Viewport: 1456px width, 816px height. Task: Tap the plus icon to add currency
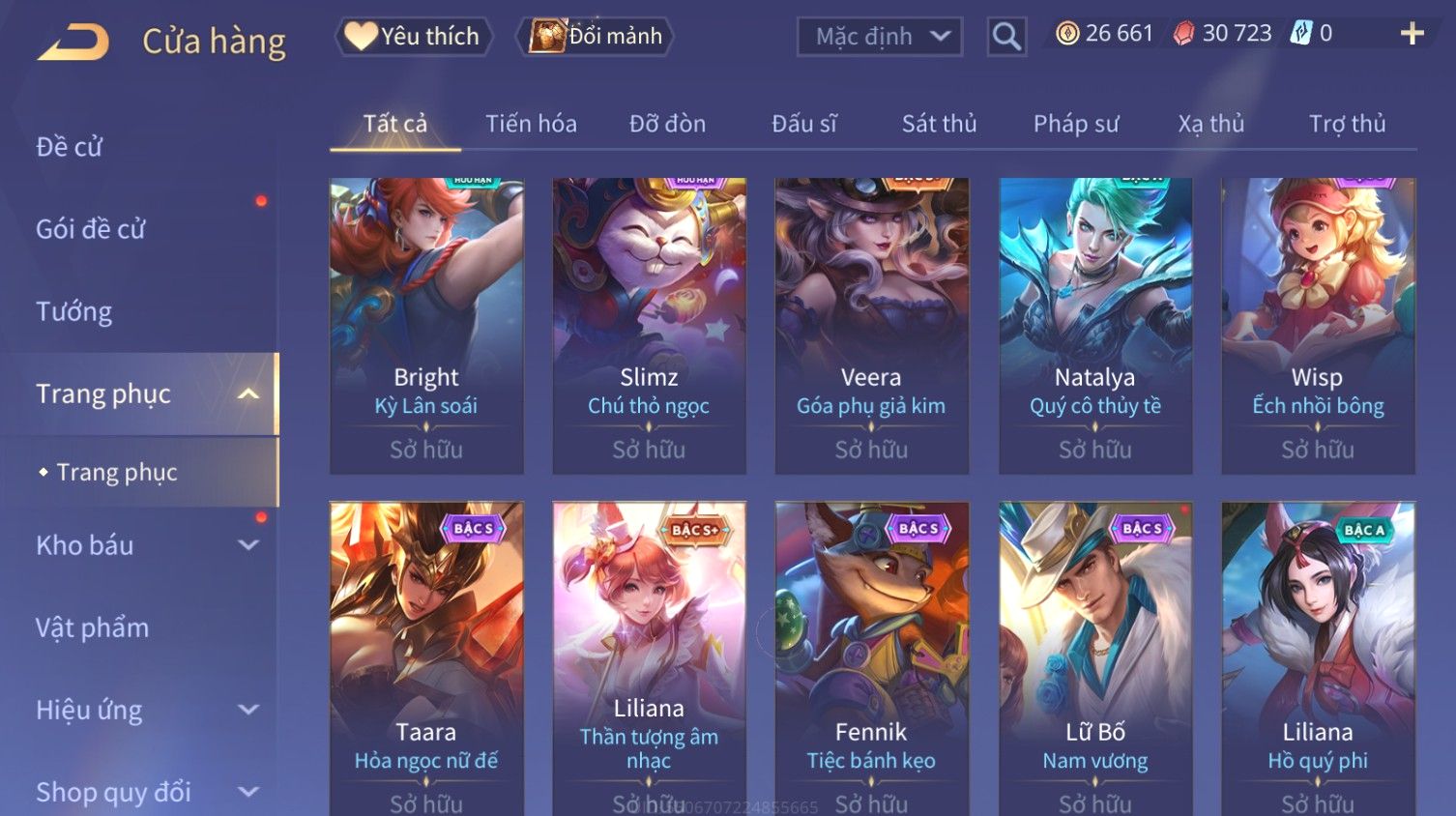click(1412, 34)
